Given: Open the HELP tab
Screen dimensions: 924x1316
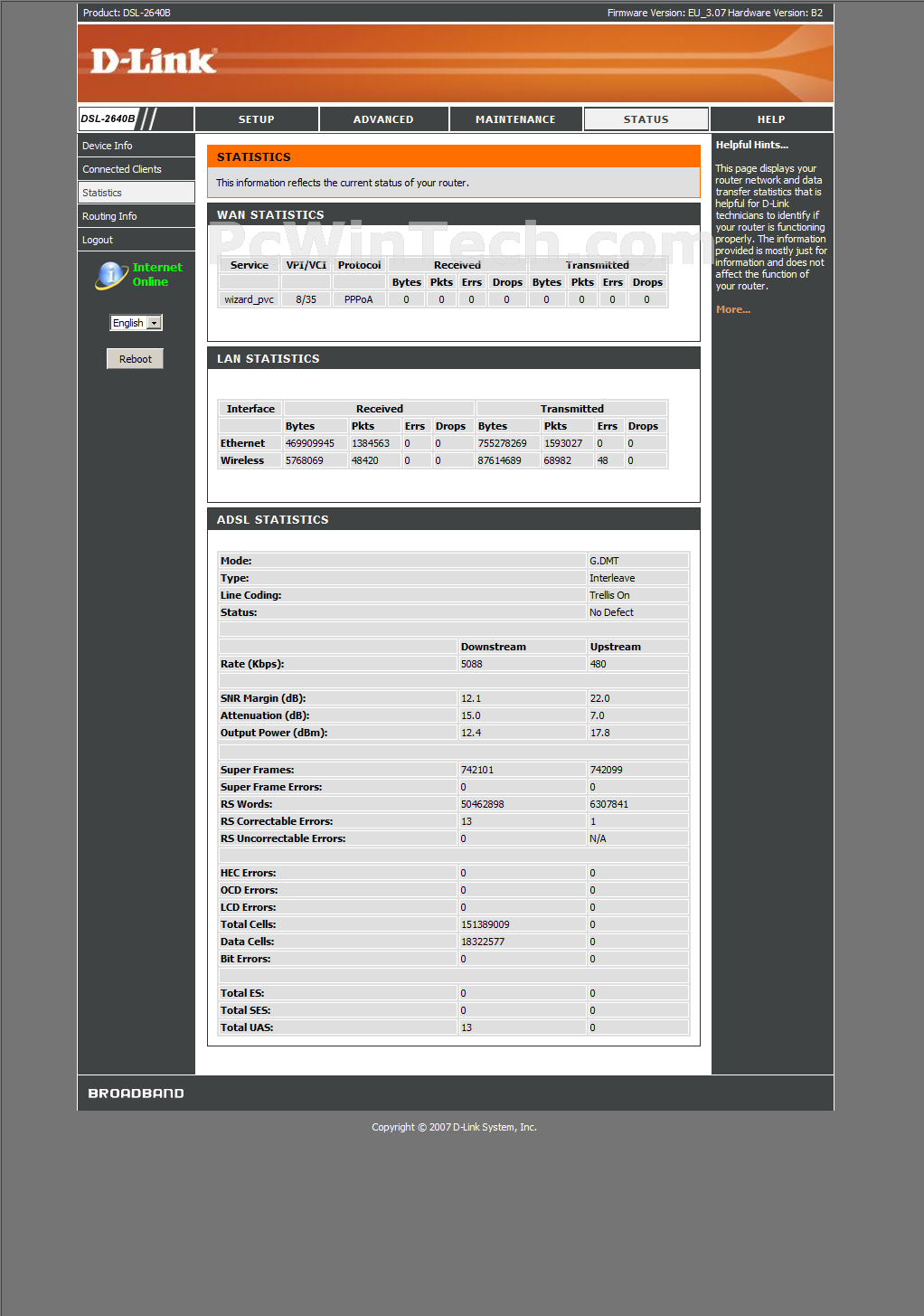Looking at the screenshot, I should 771,119.
